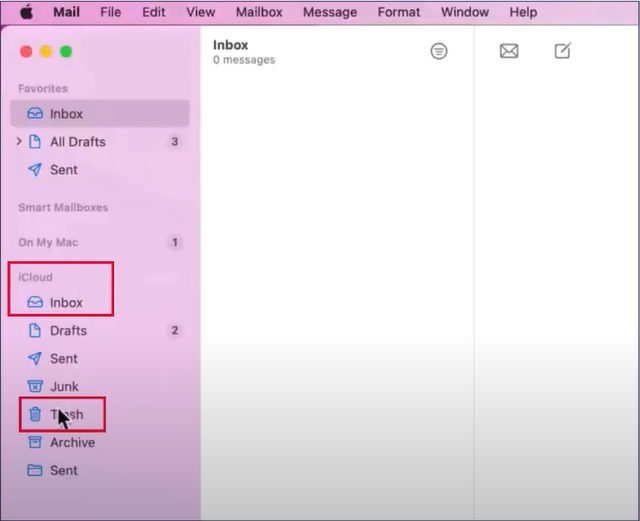Image resolution: width=640 pixels, height=521 pixels.
Task: Click the iCloud section header
Action: [x=36, y=277]
